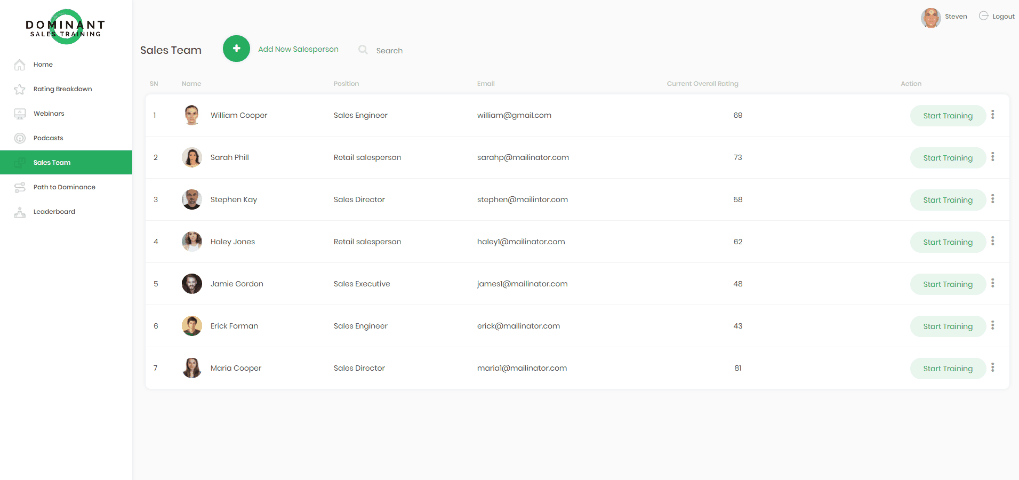Click Logout text link

click(1003, 17)
